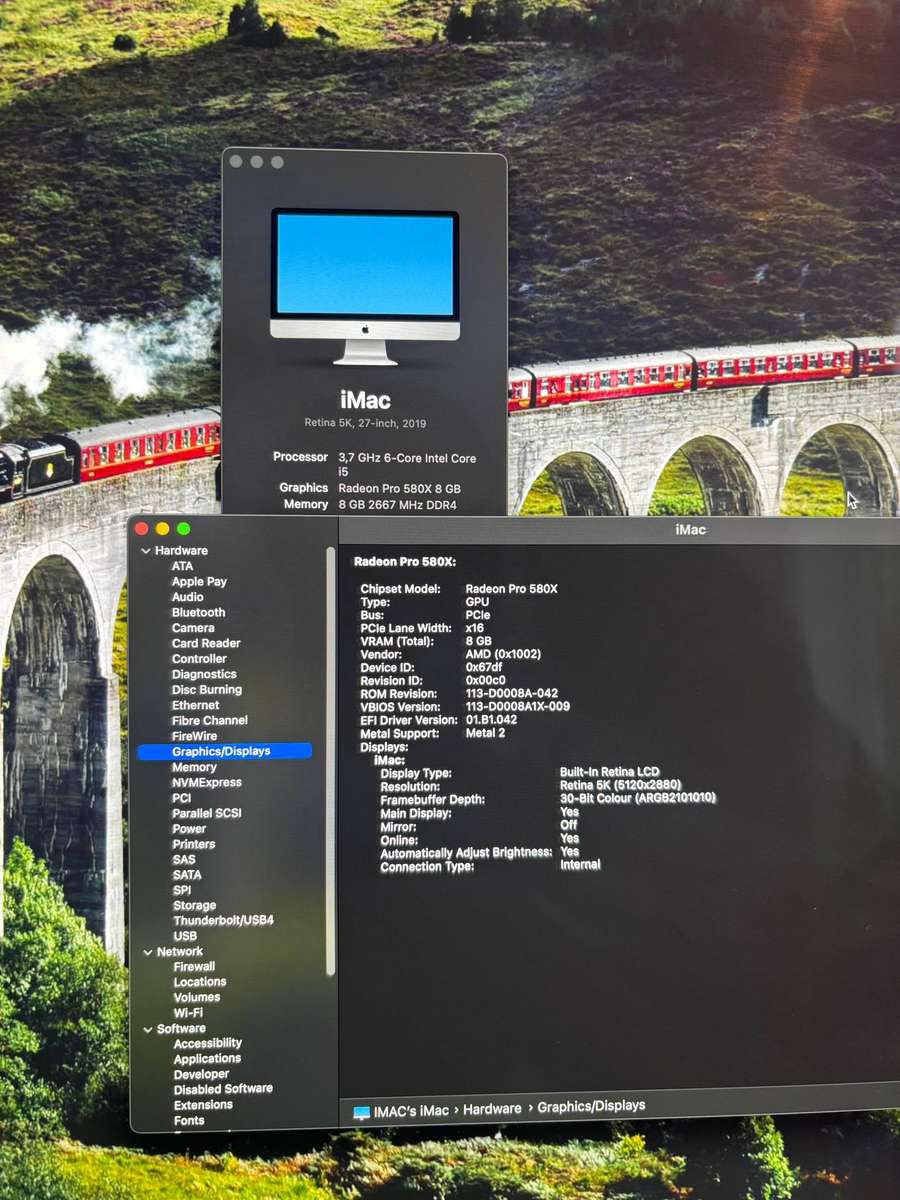Open Disabled Software entry

point(223,1089)
